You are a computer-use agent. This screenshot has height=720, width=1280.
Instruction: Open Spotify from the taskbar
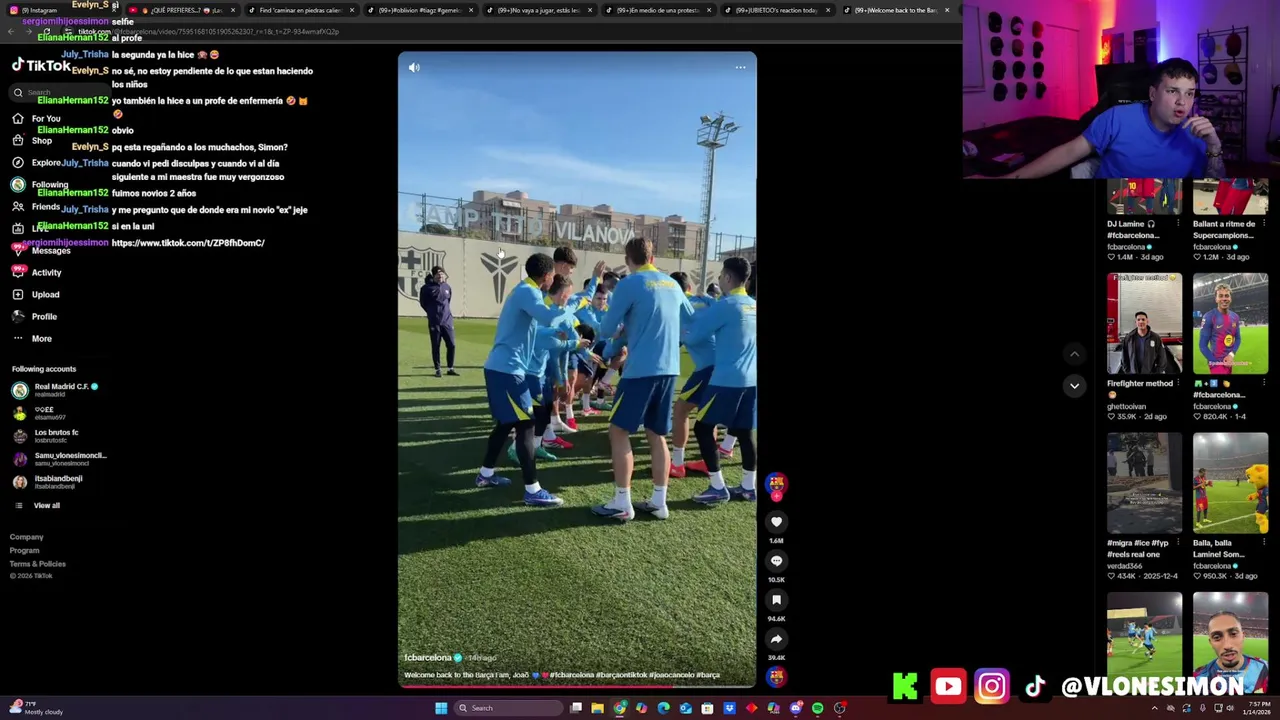pos(817,708)
